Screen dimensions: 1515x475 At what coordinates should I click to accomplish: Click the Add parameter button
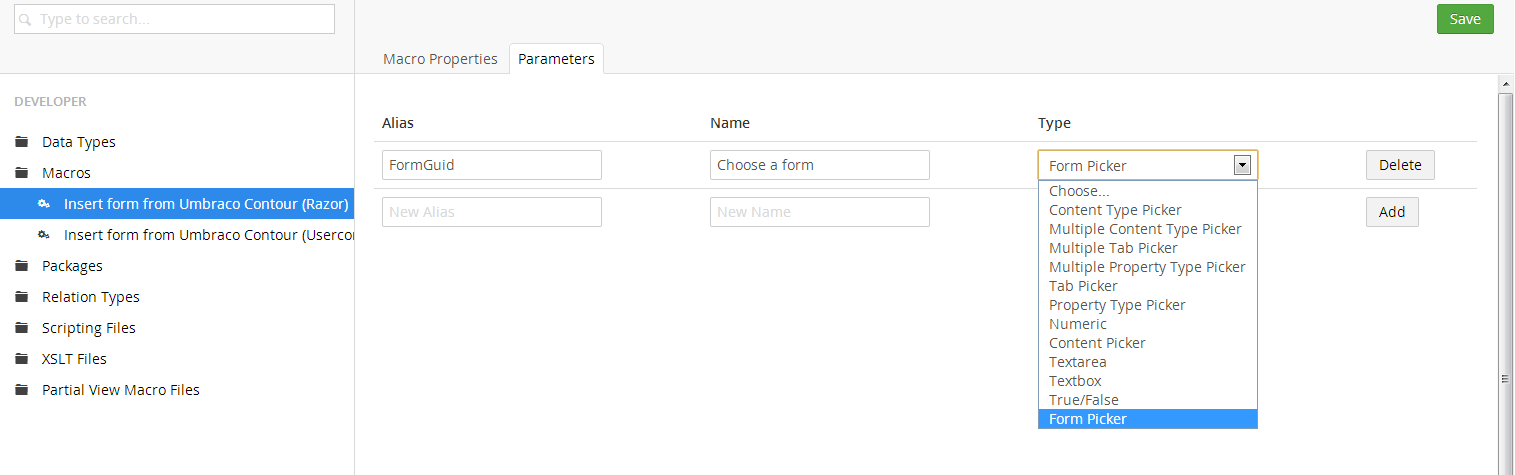click(x=1392, y=212)
